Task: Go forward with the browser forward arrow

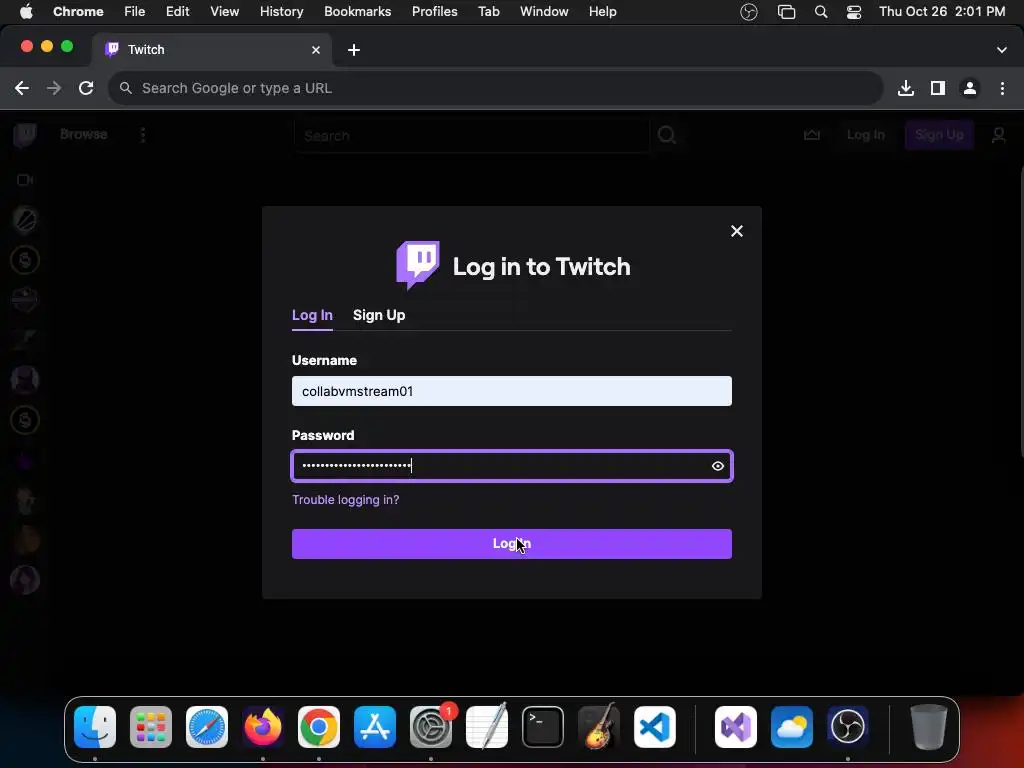Action: point(54,88)
